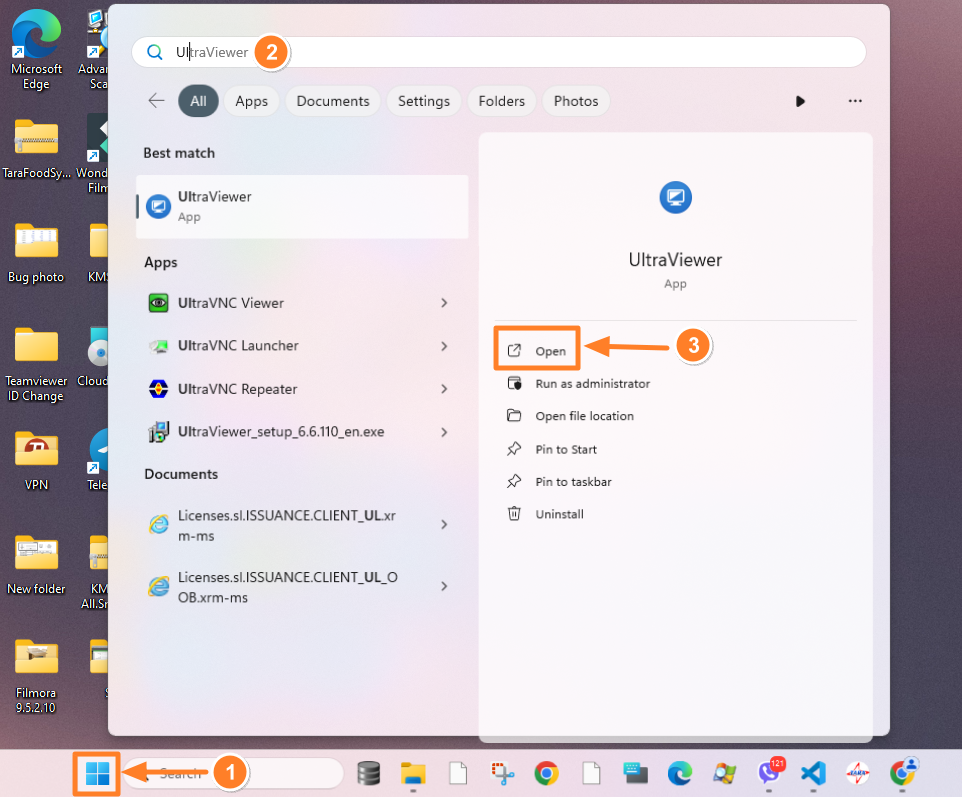Image resolution: width=962 pixels, height=797 pixels.
Task: Open the taskbar blank document icon after Chrome
Action: click(x=591, y=773)
